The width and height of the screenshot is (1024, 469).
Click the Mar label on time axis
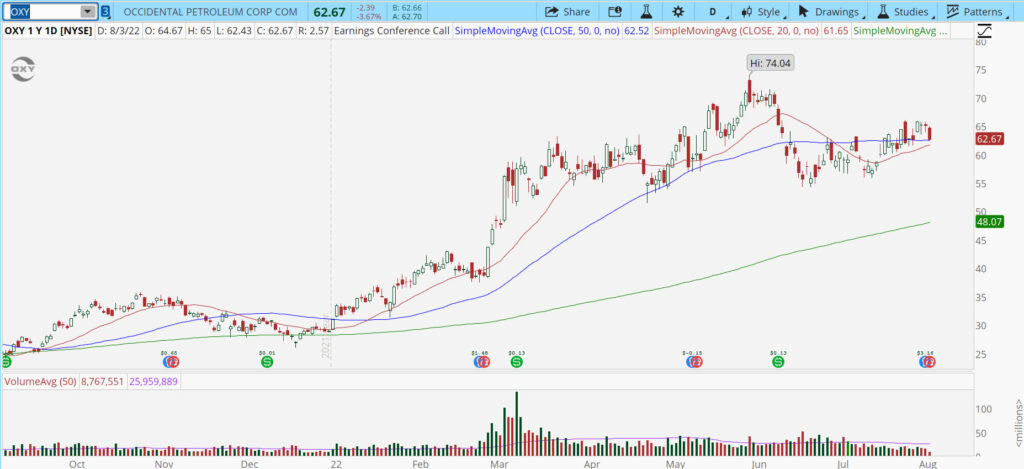[x=500, y=463]
